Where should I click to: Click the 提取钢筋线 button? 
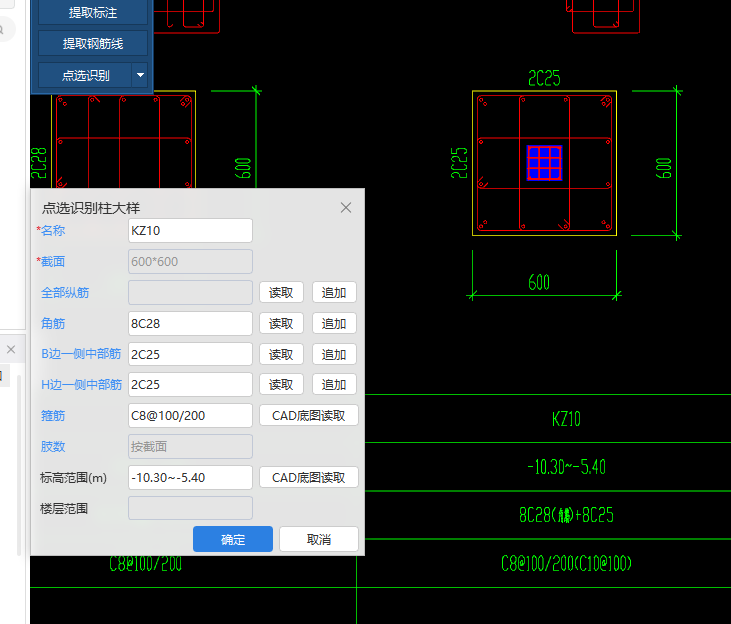pyautogui.click(x=93, y=43)
